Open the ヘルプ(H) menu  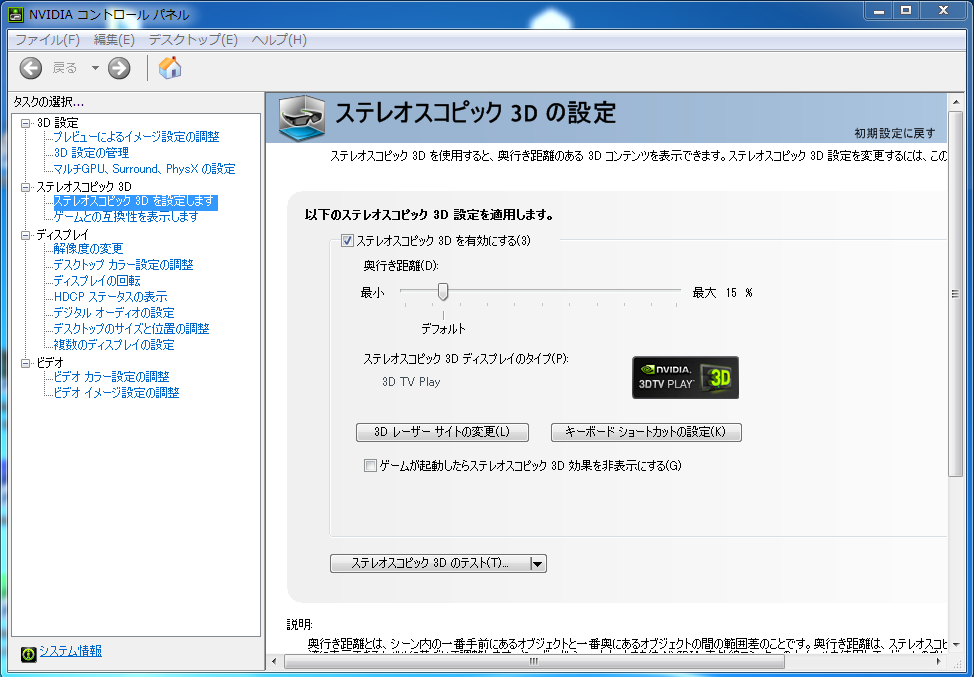(279, 40)
